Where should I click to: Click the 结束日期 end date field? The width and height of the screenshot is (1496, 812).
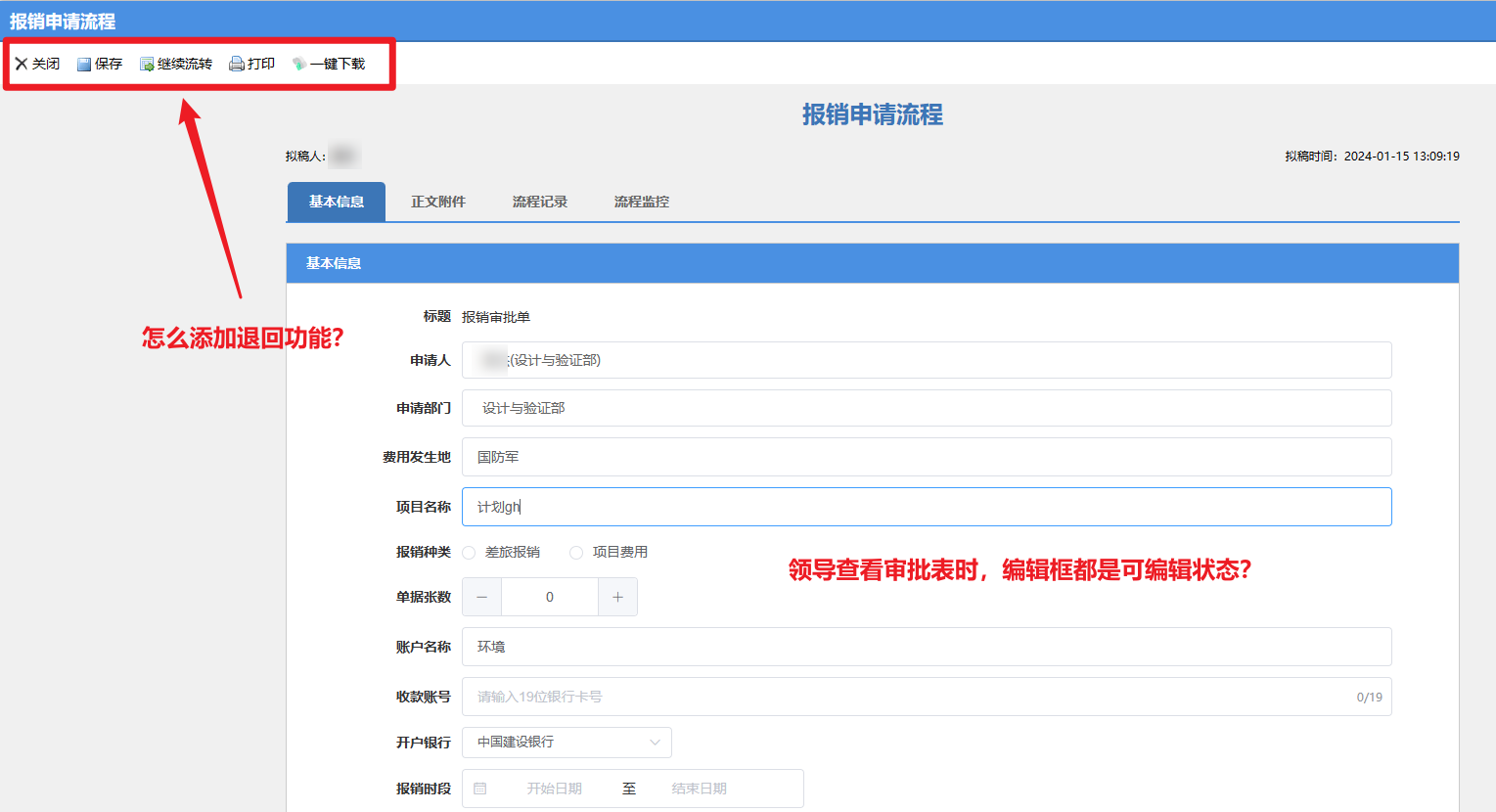[x=700, y=789]
